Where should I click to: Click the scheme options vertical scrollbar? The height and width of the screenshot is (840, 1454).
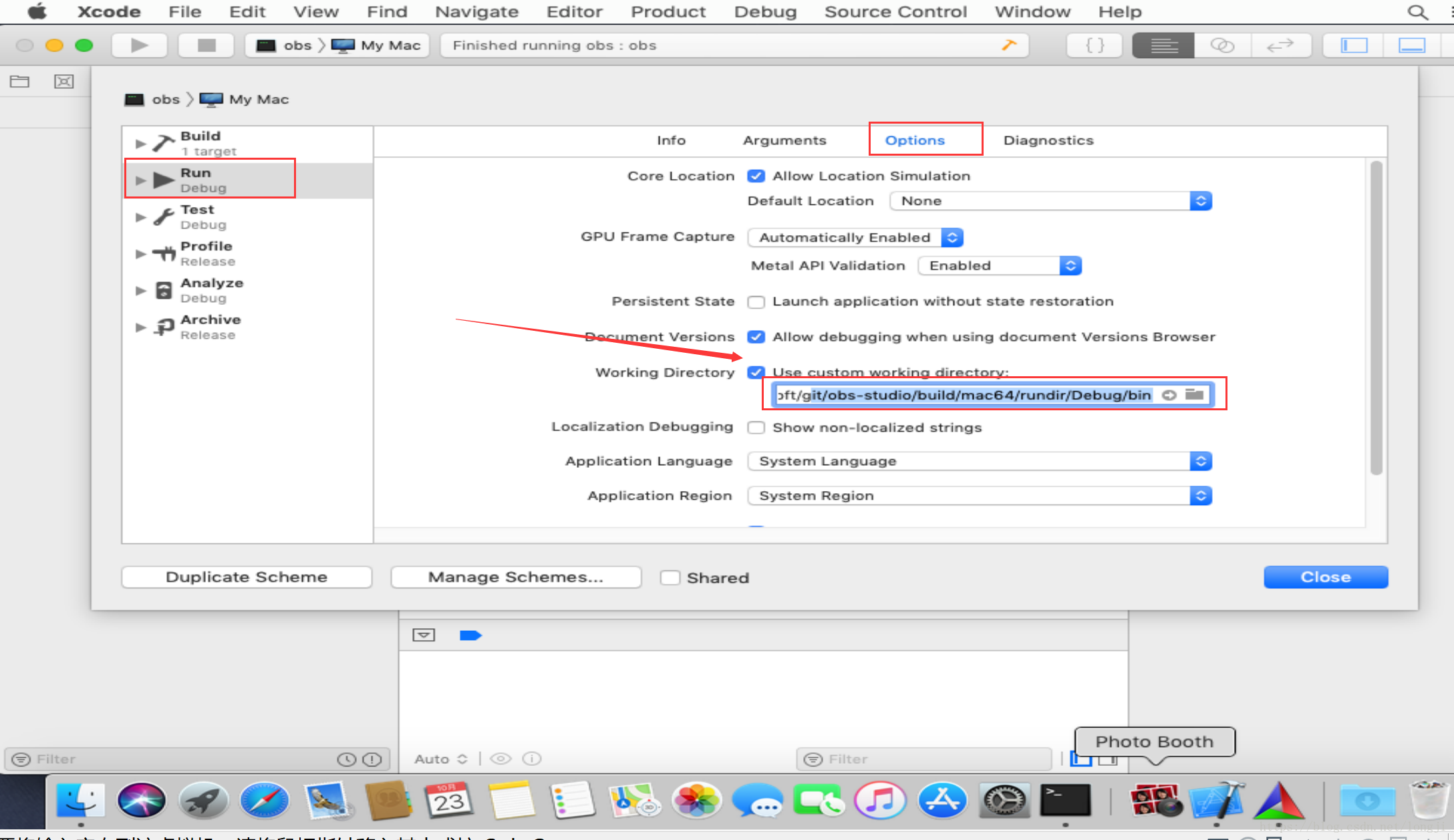(1376, 317)
